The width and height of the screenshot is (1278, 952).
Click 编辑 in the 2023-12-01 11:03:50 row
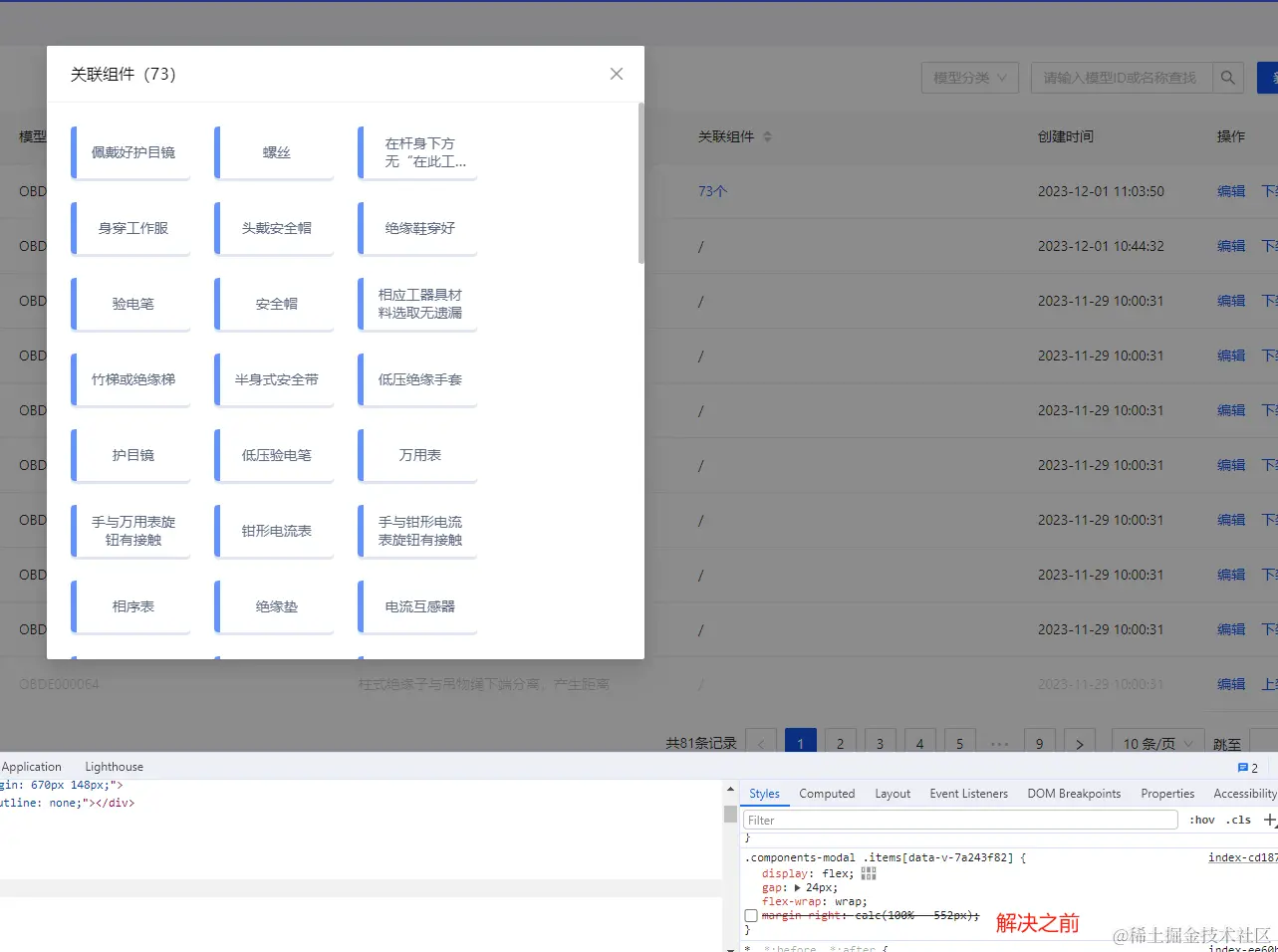[1231, 191]
